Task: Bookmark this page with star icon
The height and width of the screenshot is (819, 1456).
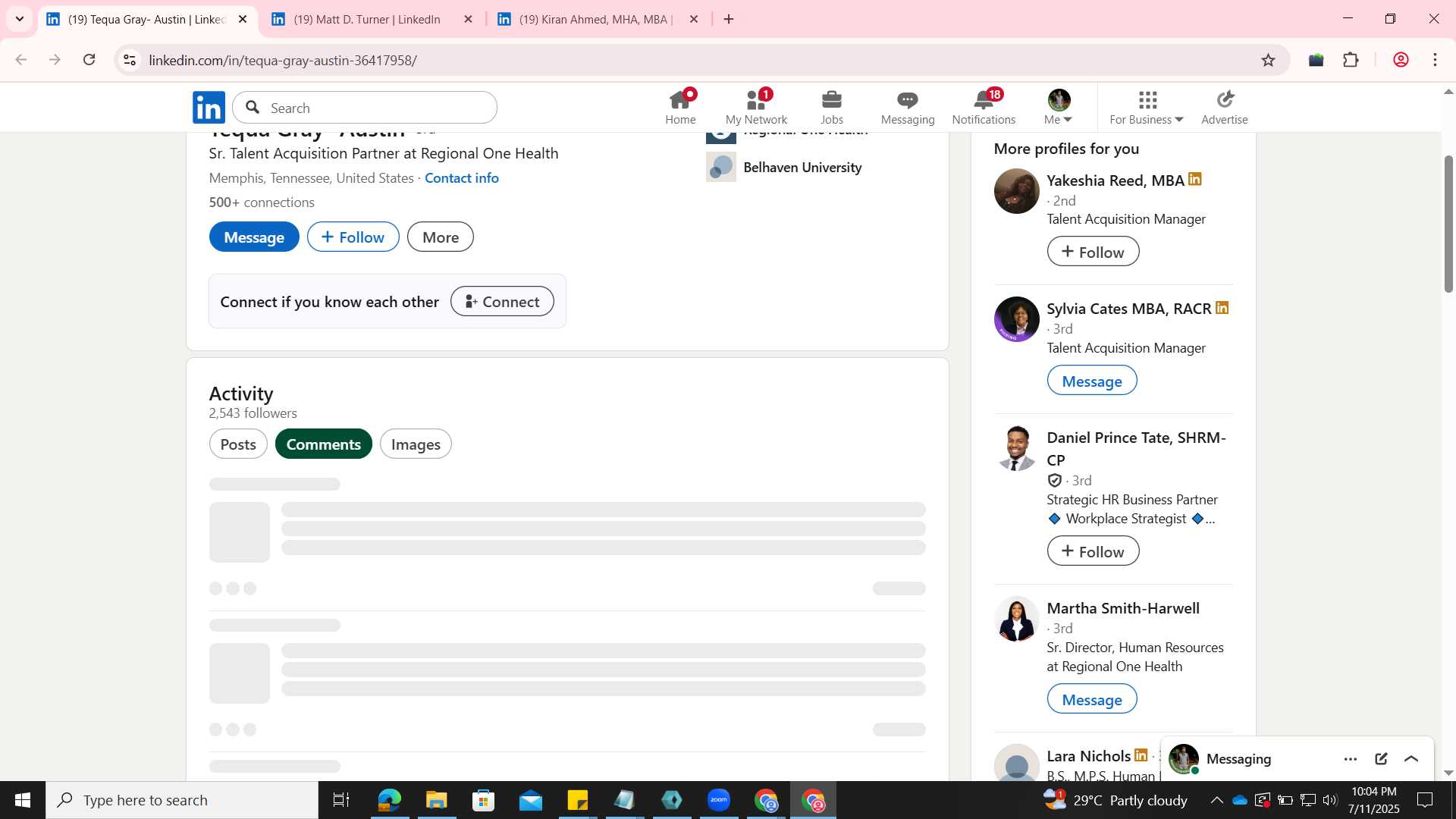Action: click(1268, 60)
